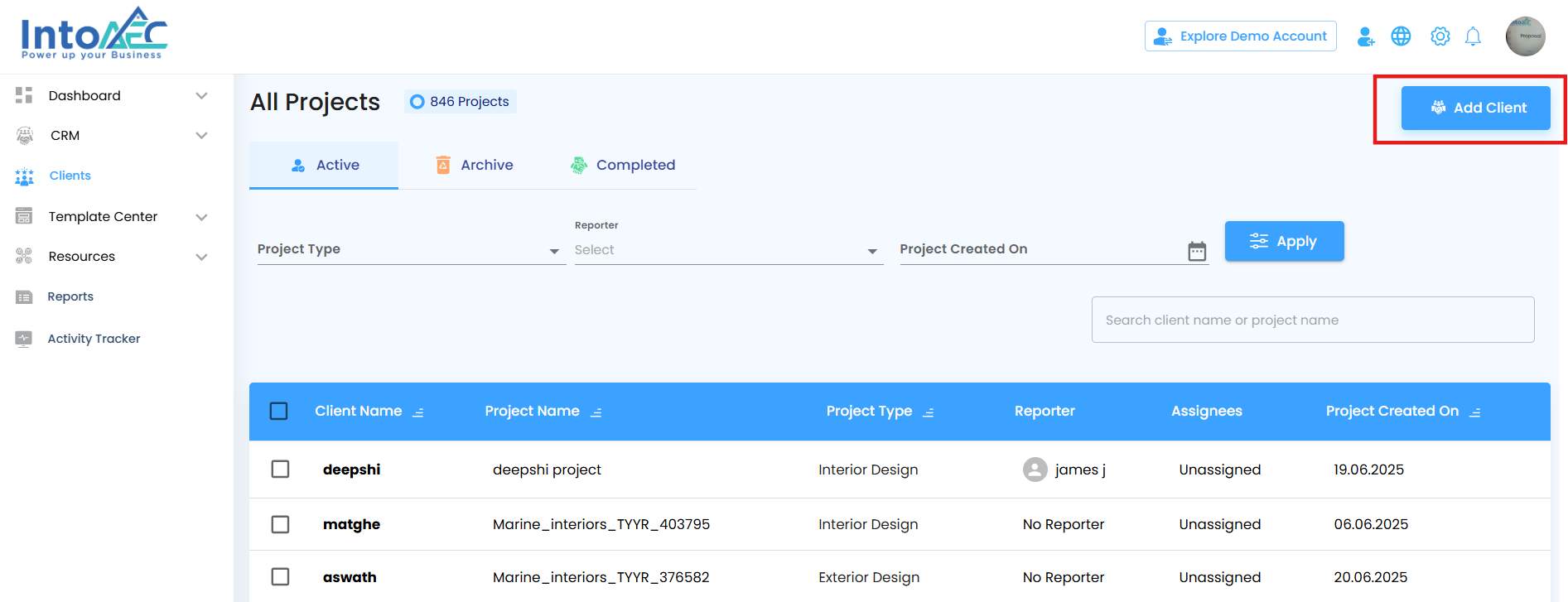Sort by Project Type column icon
1568x602 pixels.
click(x=929, y=412)
